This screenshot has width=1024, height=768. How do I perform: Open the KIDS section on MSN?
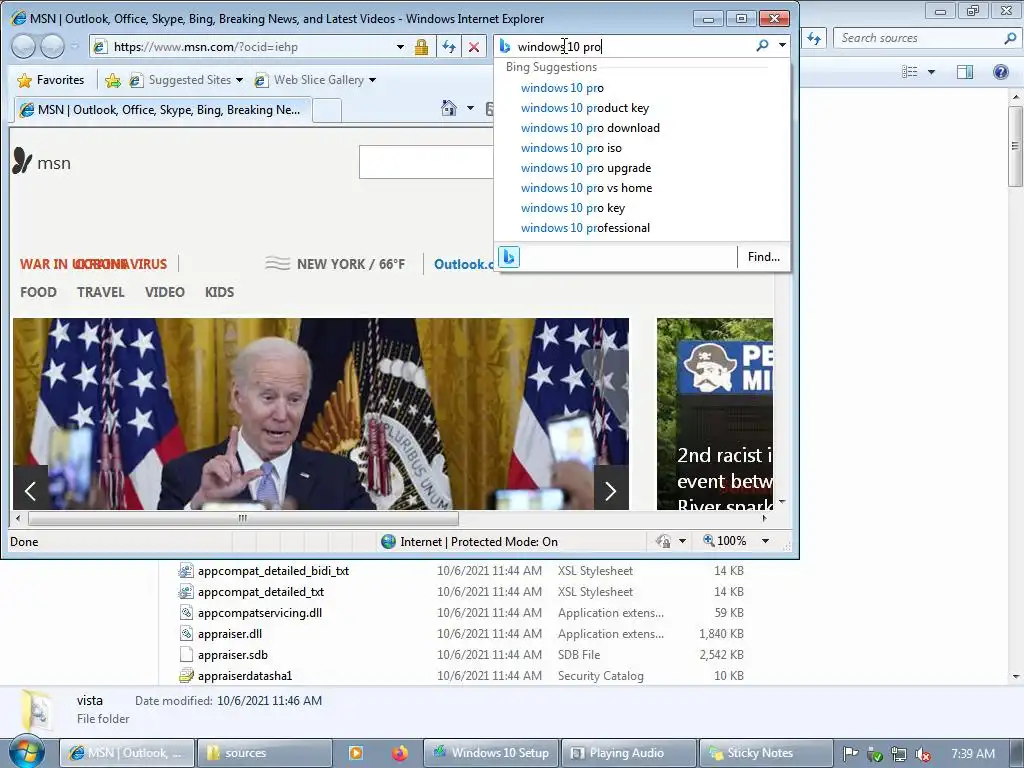219,292
